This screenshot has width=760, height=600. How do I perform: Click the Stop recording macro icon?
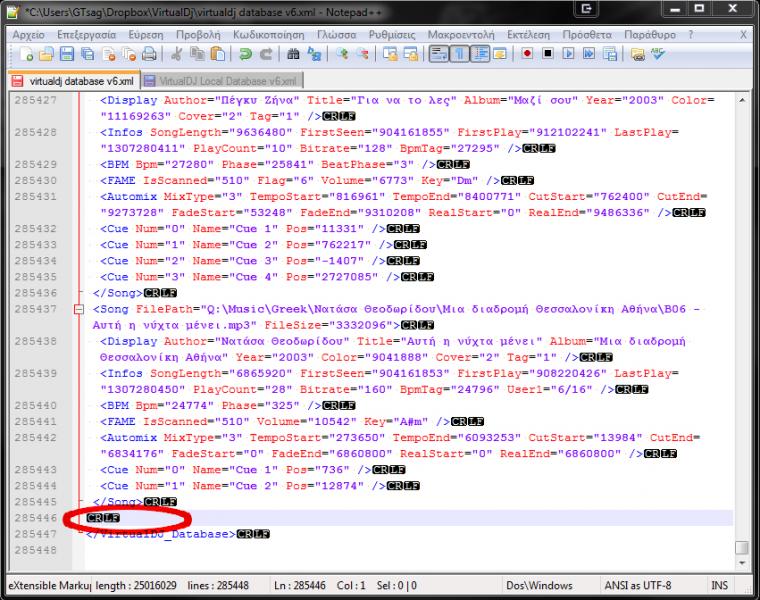pyautogui.click(x=548, y=53)
